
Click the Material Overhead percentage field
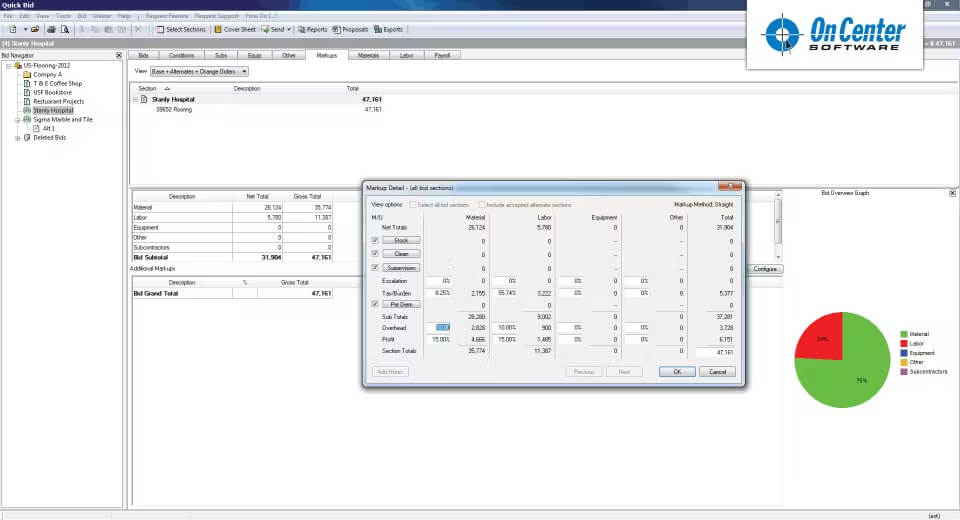tap(438, 328)
